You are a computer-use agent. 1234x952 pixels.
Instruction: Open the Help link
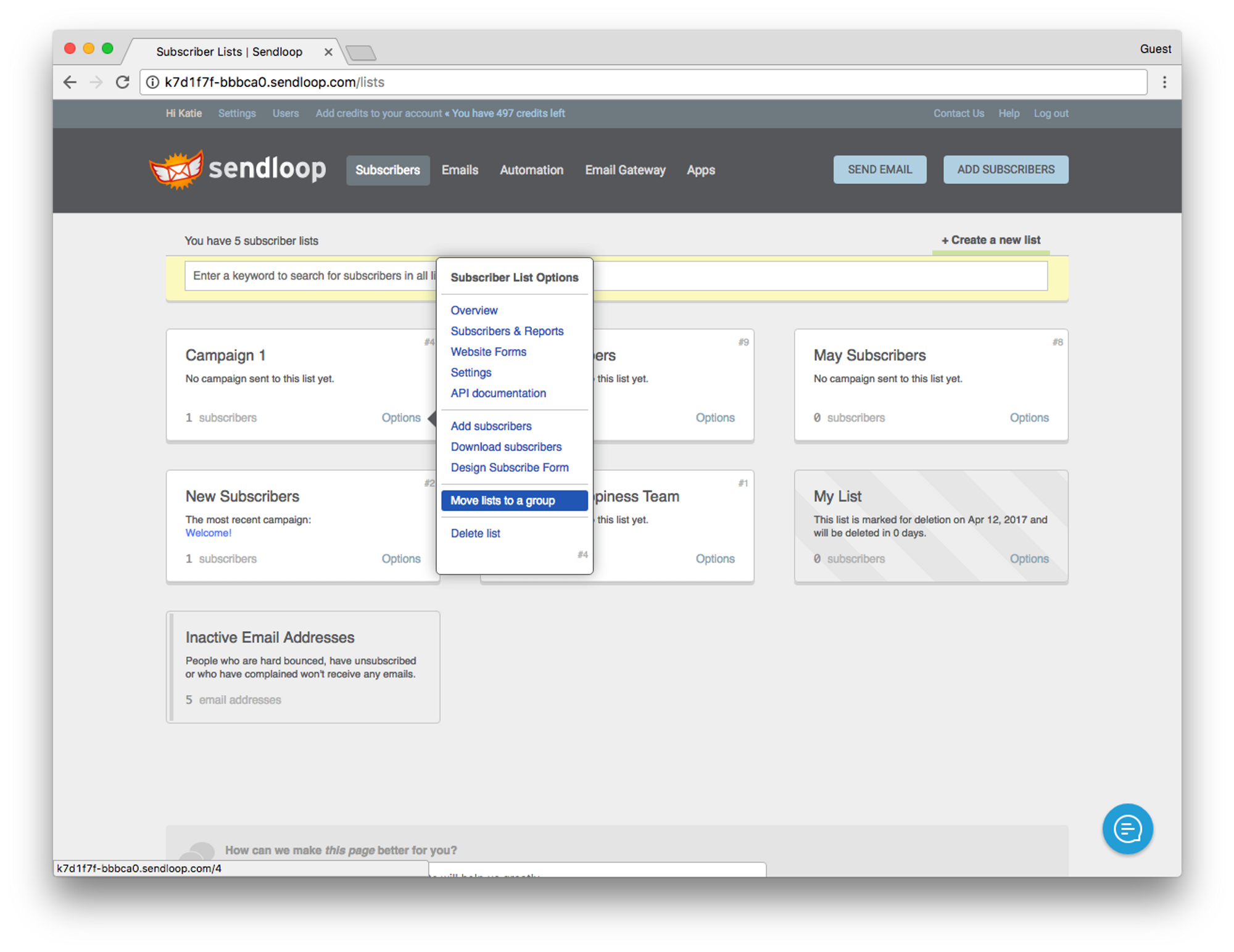pos(1008,114)
